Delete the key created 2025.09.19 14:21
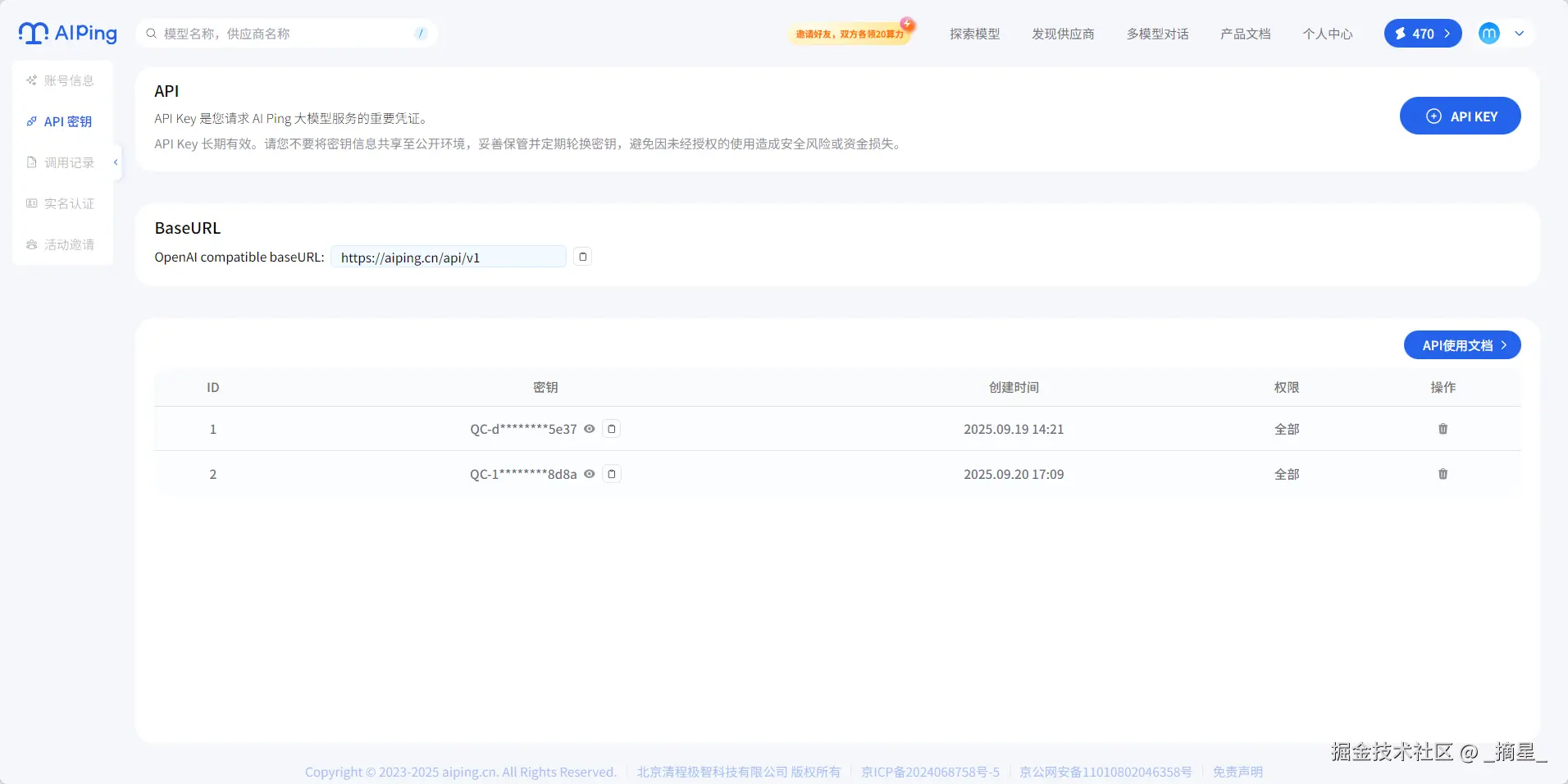The width and height of the screenshot is (1568, 784). coord(1443,429)
